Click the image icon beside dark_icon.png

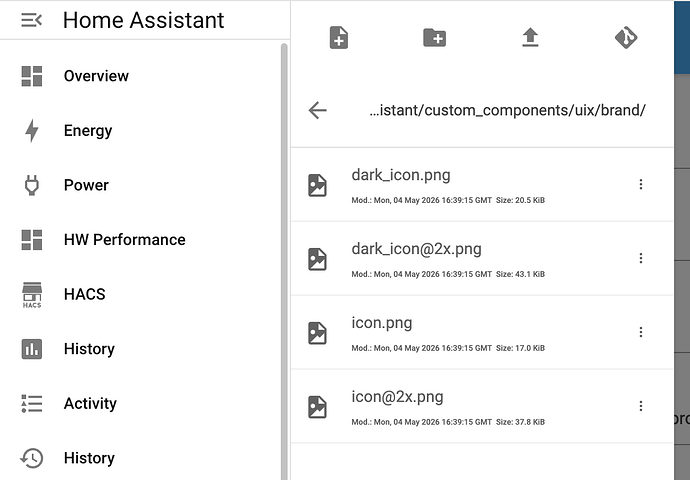pos(317,185)
